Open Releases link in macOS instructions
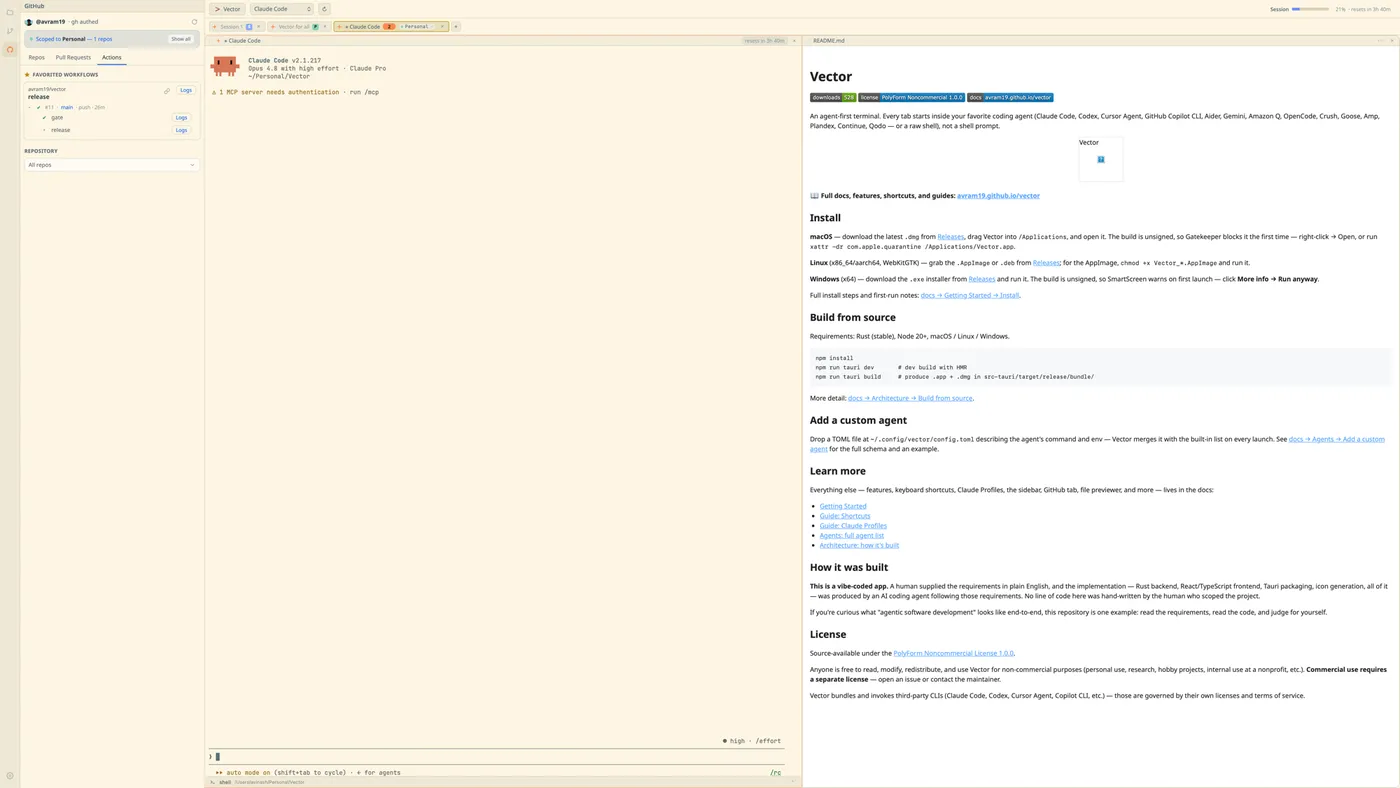This screenshot has height=788, width=1400. [x=950, y=237]
